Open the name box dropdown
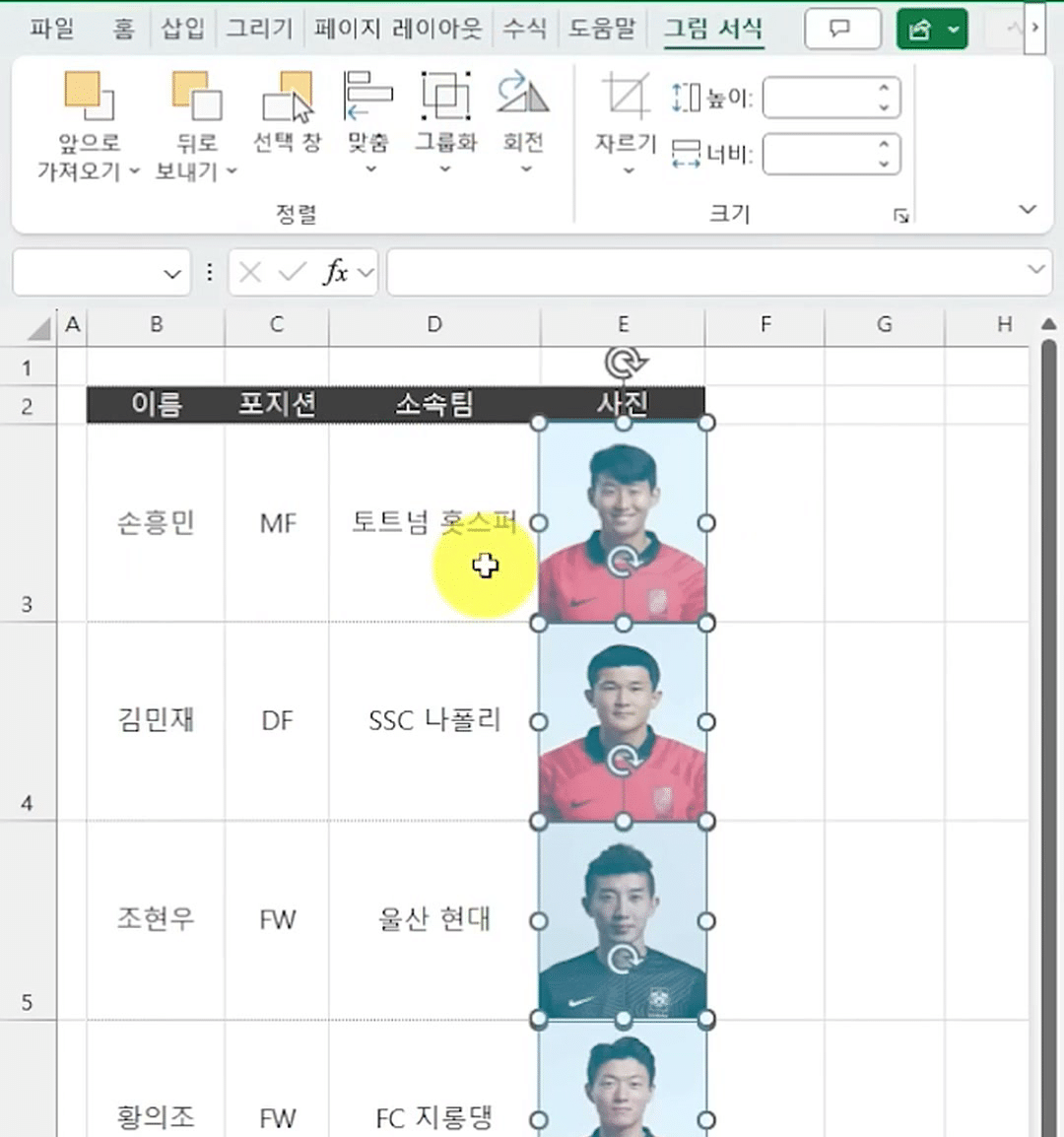The width and height of the screenshot is (1064, 1137). click(171, 274)
